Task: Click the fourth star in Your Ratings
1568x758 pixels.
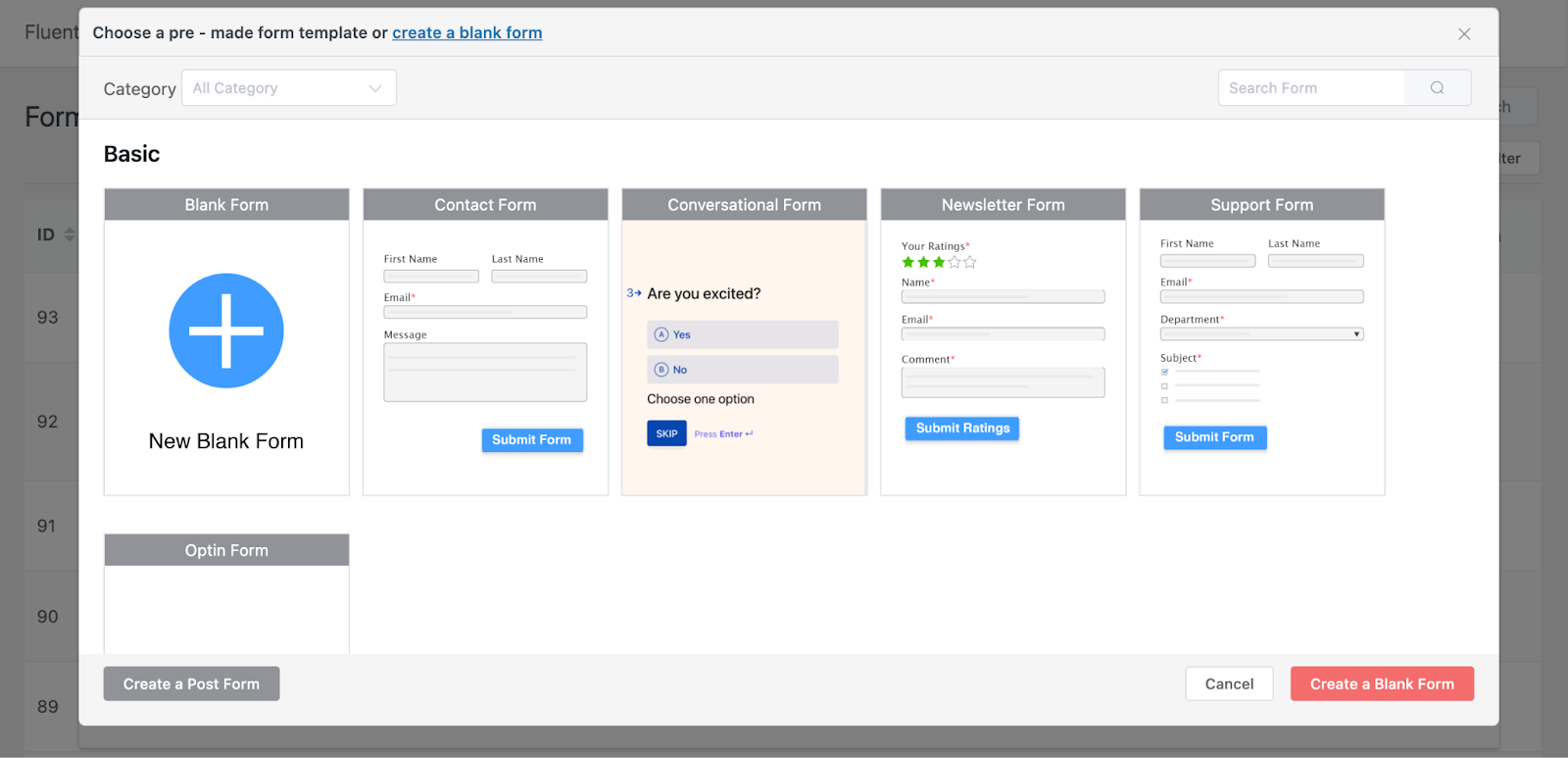Action: point(955,262)
